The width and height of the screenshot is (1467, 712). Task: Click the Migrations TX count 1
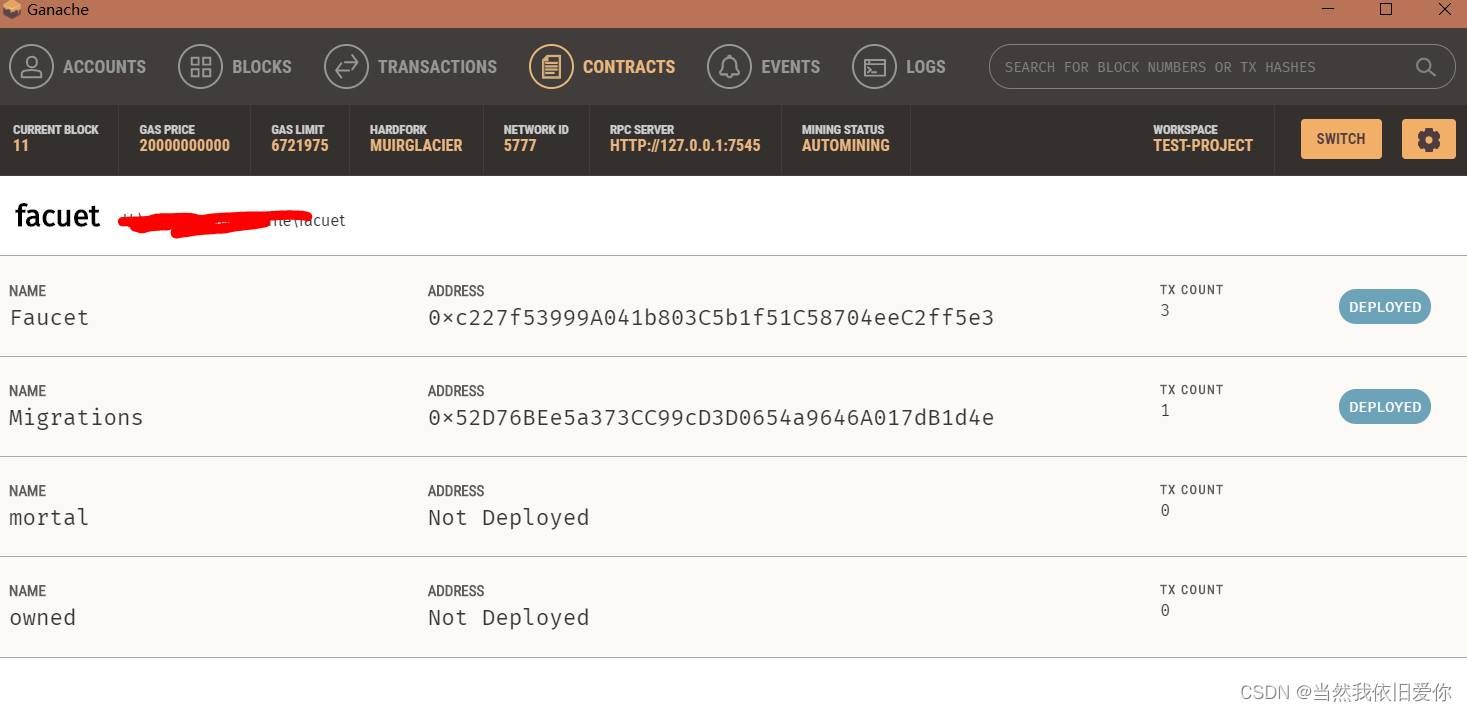[x=1165, y=411]
